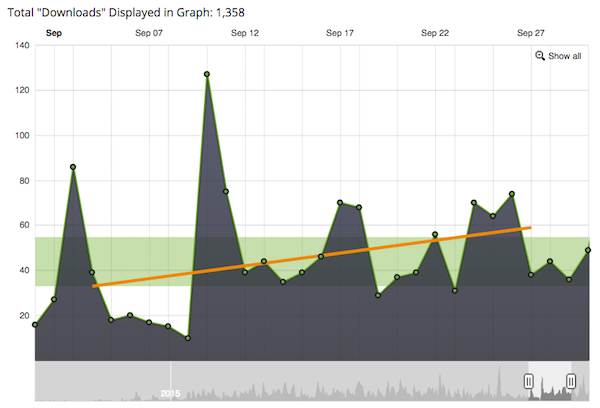Viewport: 600px width, 408px height.
Task: Select the first data point on the chart
Action: (35, 324)
